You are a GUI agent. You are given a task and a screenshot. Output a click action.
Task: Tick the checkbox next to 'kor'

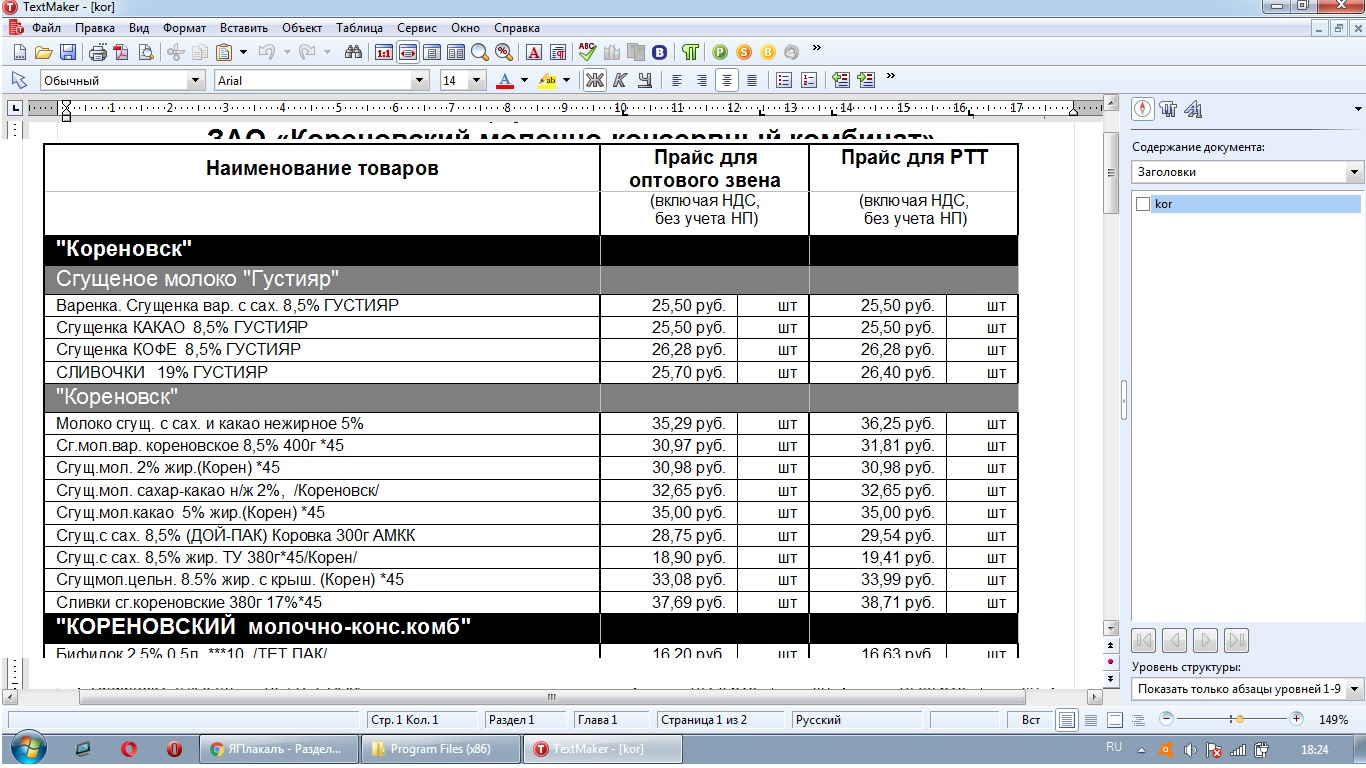point(1143,204)
